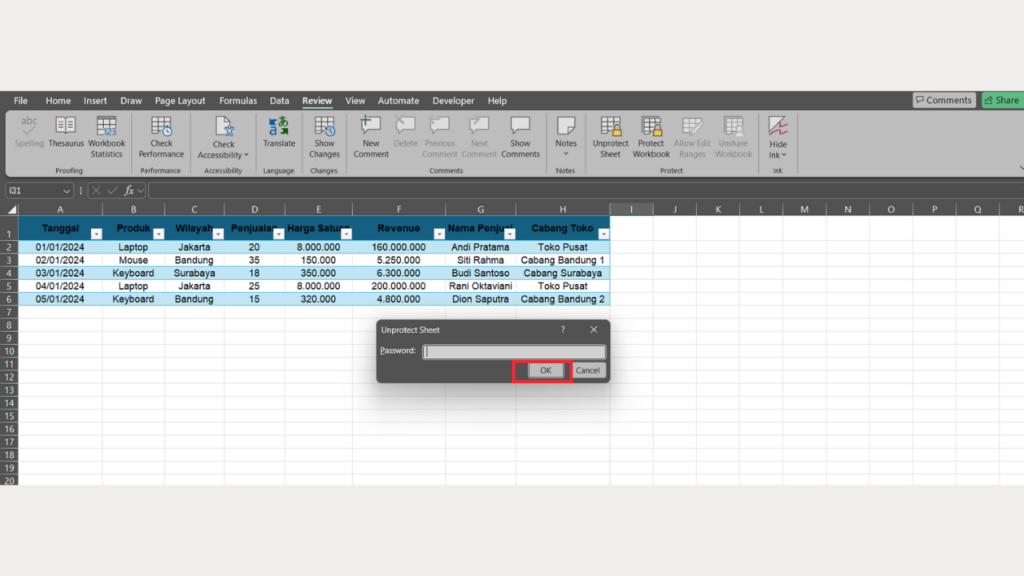The width and height of the screenshot is (1024, 576).
Task: Expand the Check Accessibility dropdown
Action: [x=246, y=155]
